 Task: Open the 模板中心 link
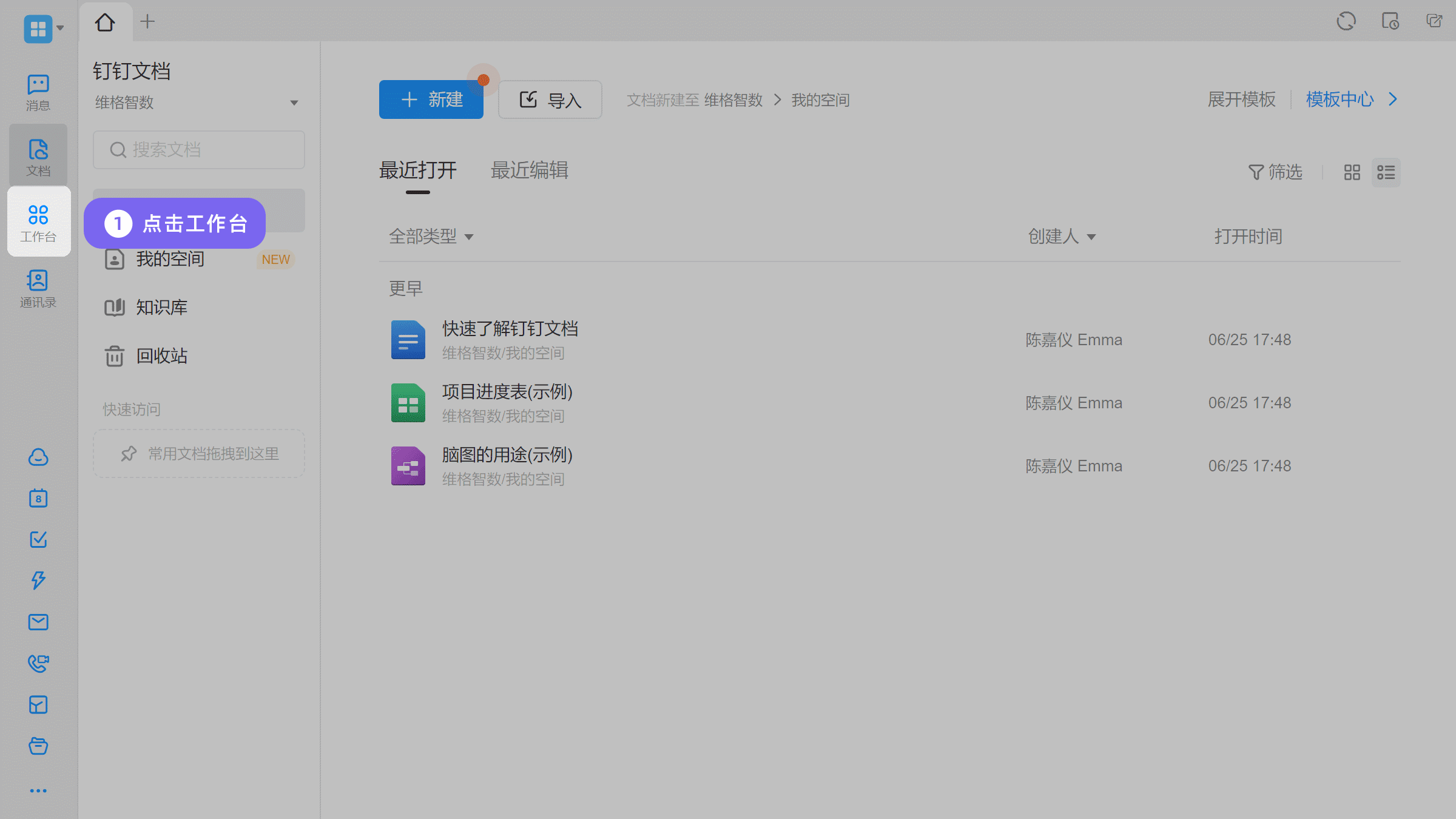pos(1340,99)
